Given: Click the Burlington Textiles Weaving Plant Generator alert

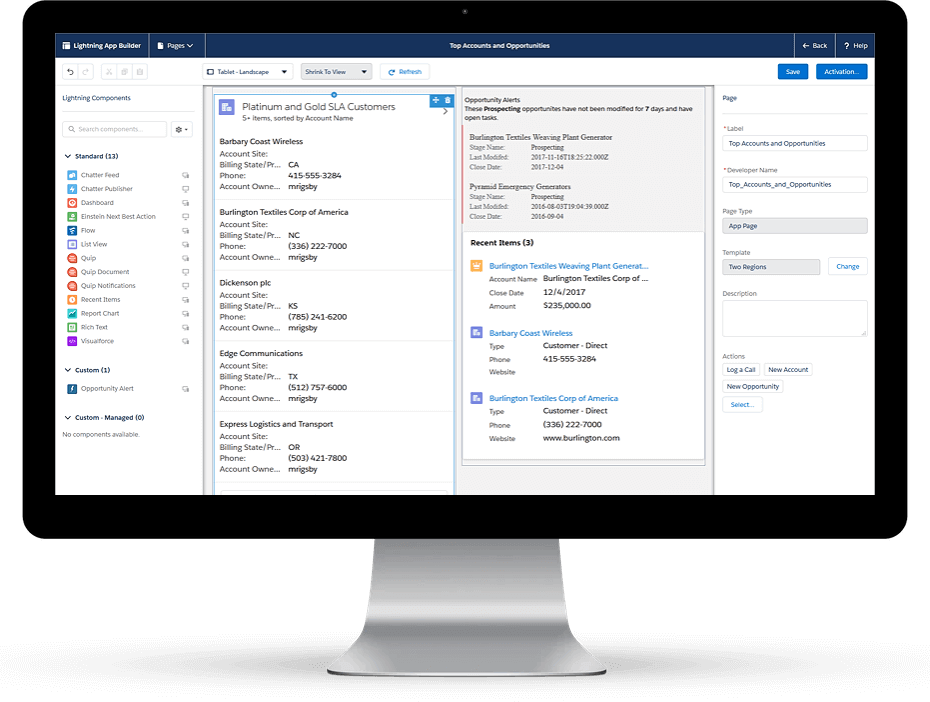Looking at the screenshot, I should (540, 138).
